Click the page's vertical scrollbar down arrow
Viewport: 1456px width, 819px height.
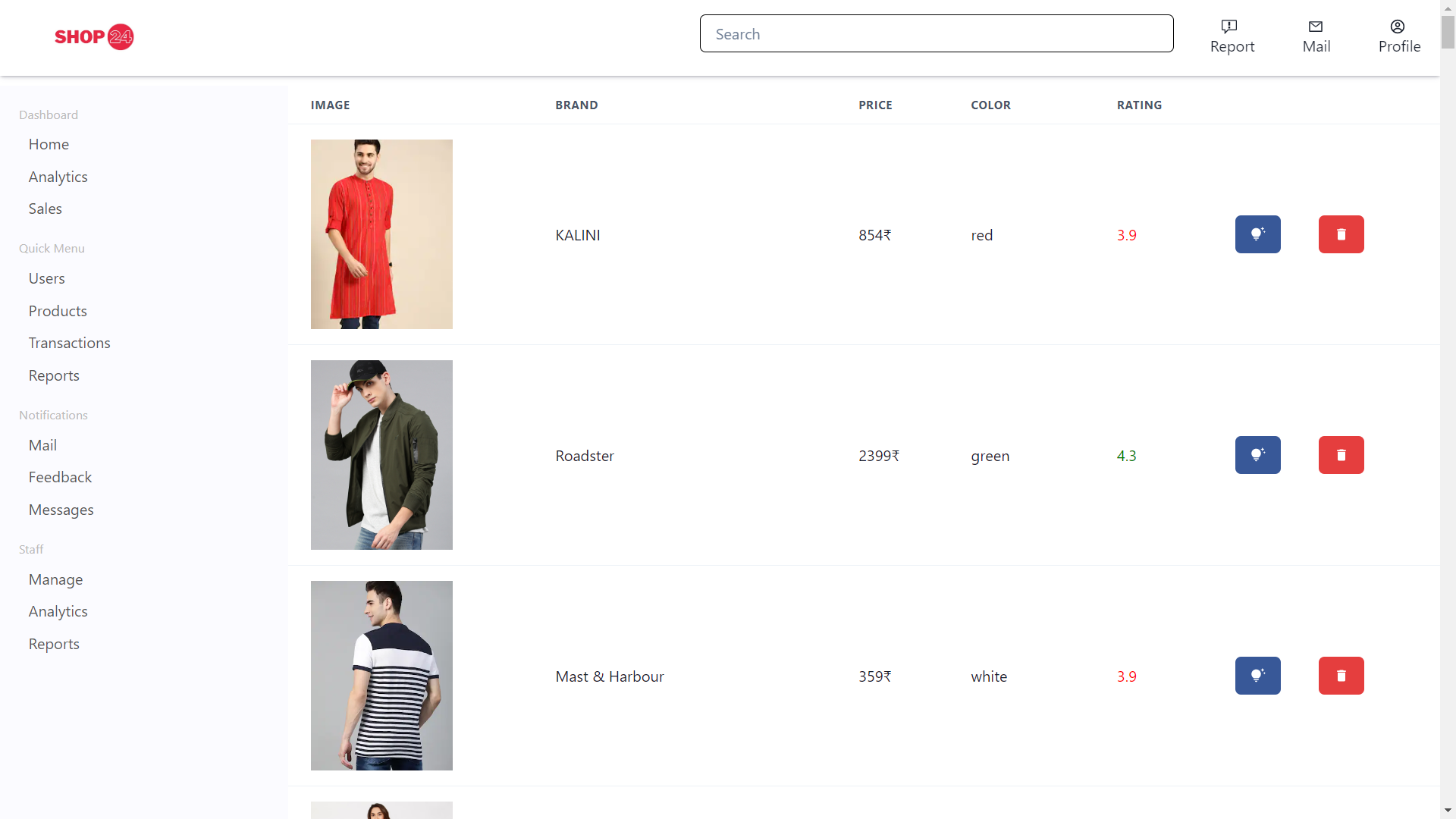1448,811
